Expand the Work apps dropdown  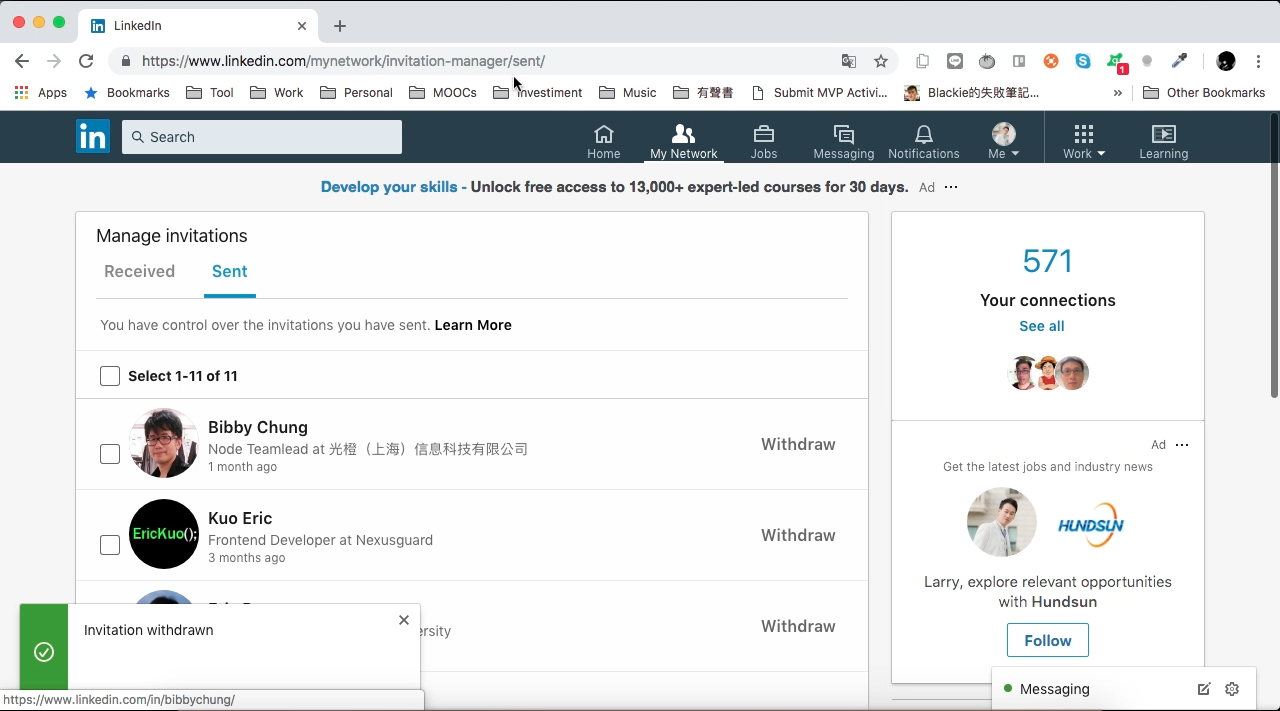[1084, 141]
